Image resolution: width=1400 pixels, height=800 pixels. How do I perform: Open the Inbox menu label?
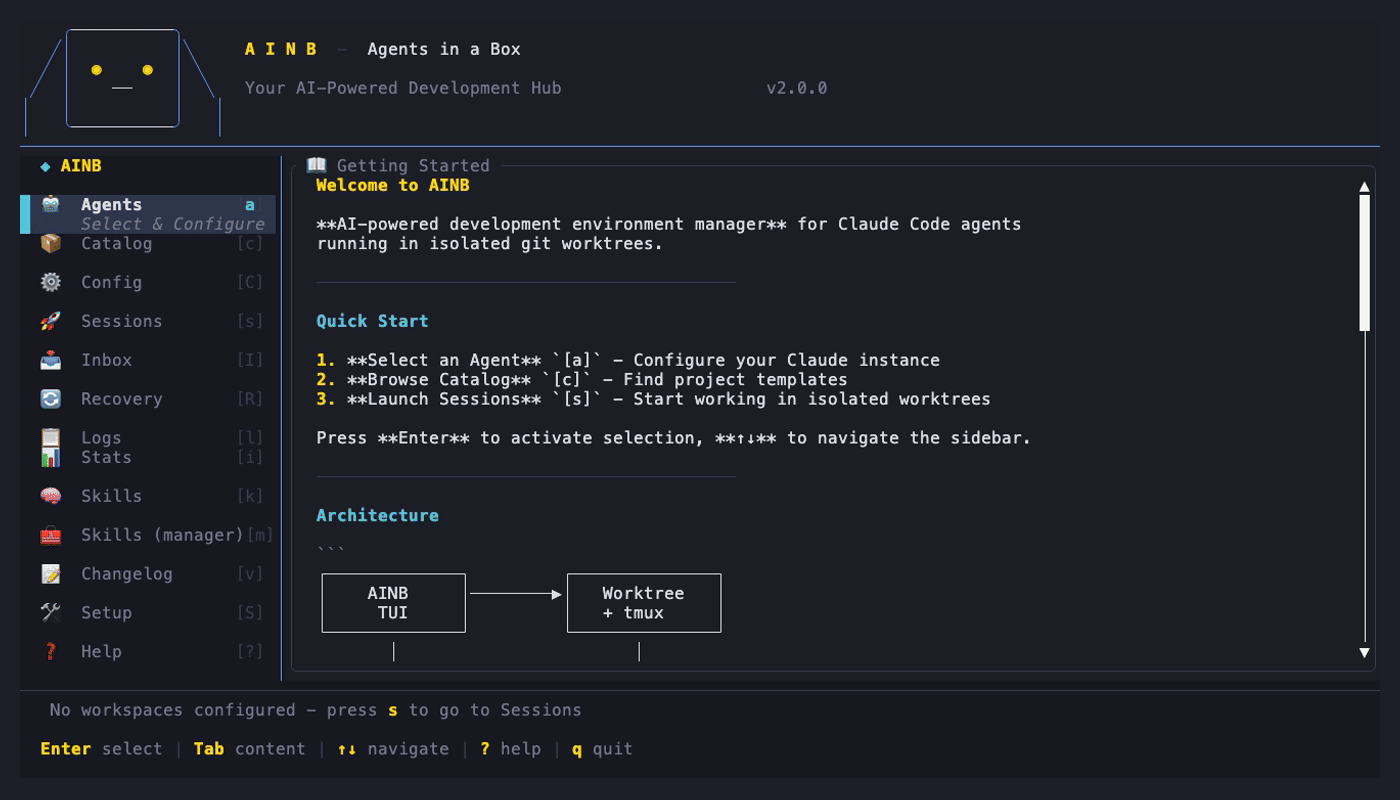coord(107,360)
